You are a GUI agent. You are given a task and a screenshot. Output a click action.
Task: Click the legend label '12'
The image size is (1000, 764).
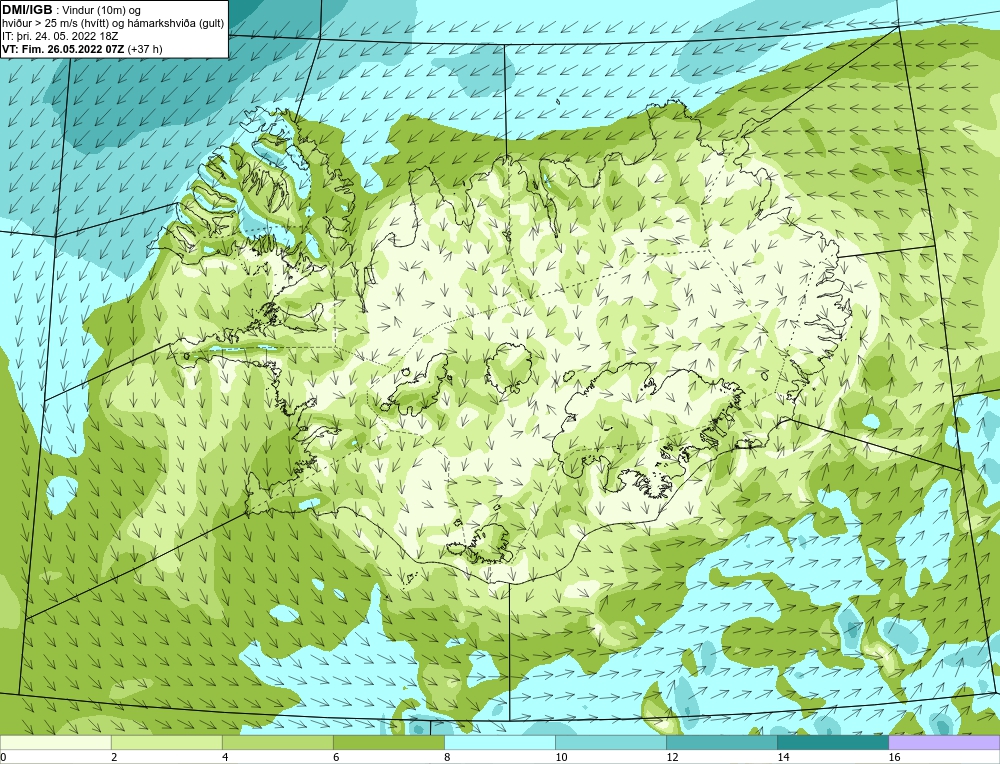[x=672, y=757]
